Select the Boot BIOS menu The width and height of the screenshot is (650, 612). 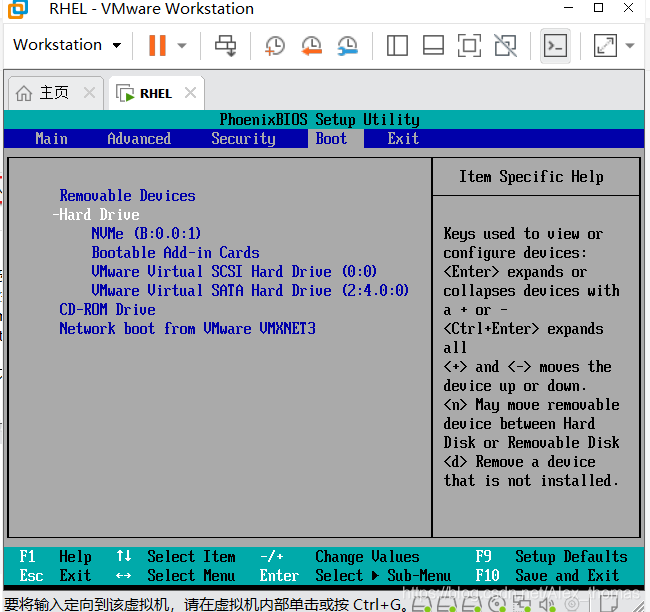(x=331, y=138)
